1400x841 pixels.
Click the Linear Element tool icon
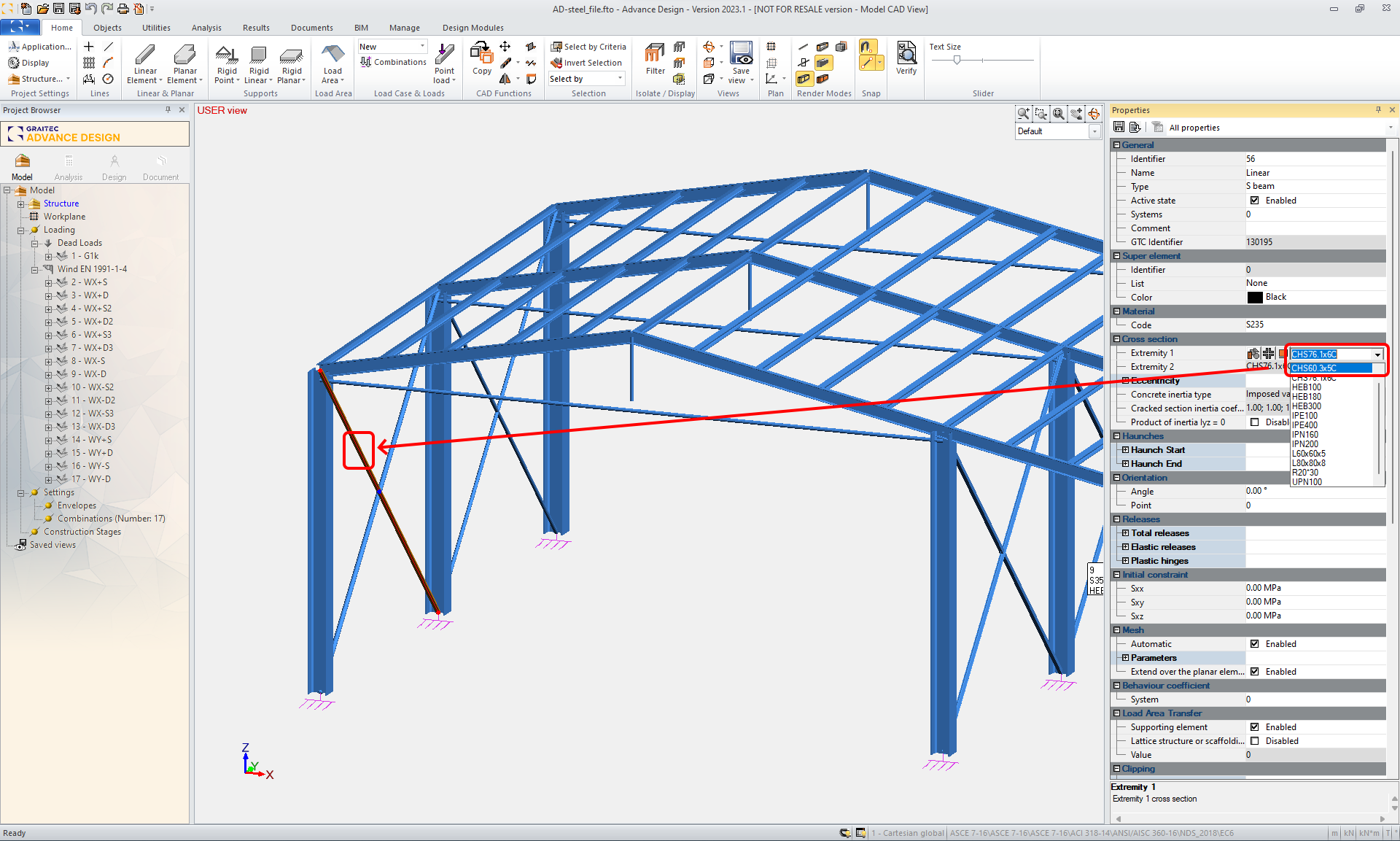click(145, 55)
